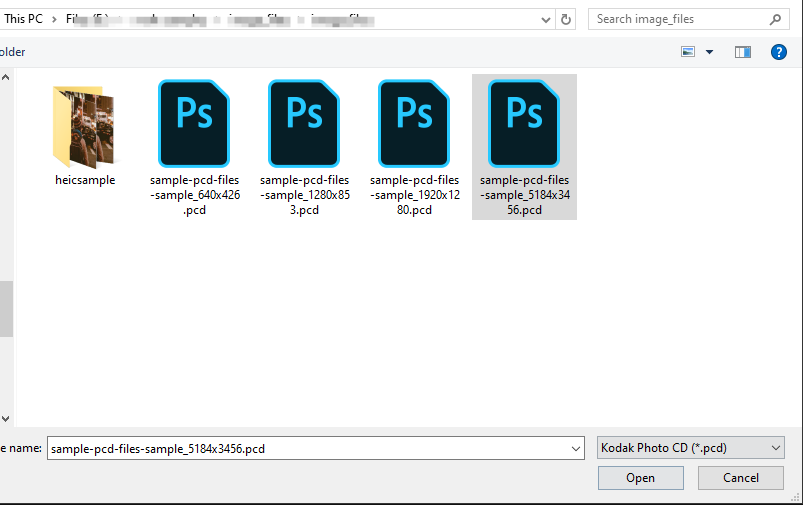Change view layout with the view icon
The width and height of the screenshot is (803, 505).
tap(688, 52)
